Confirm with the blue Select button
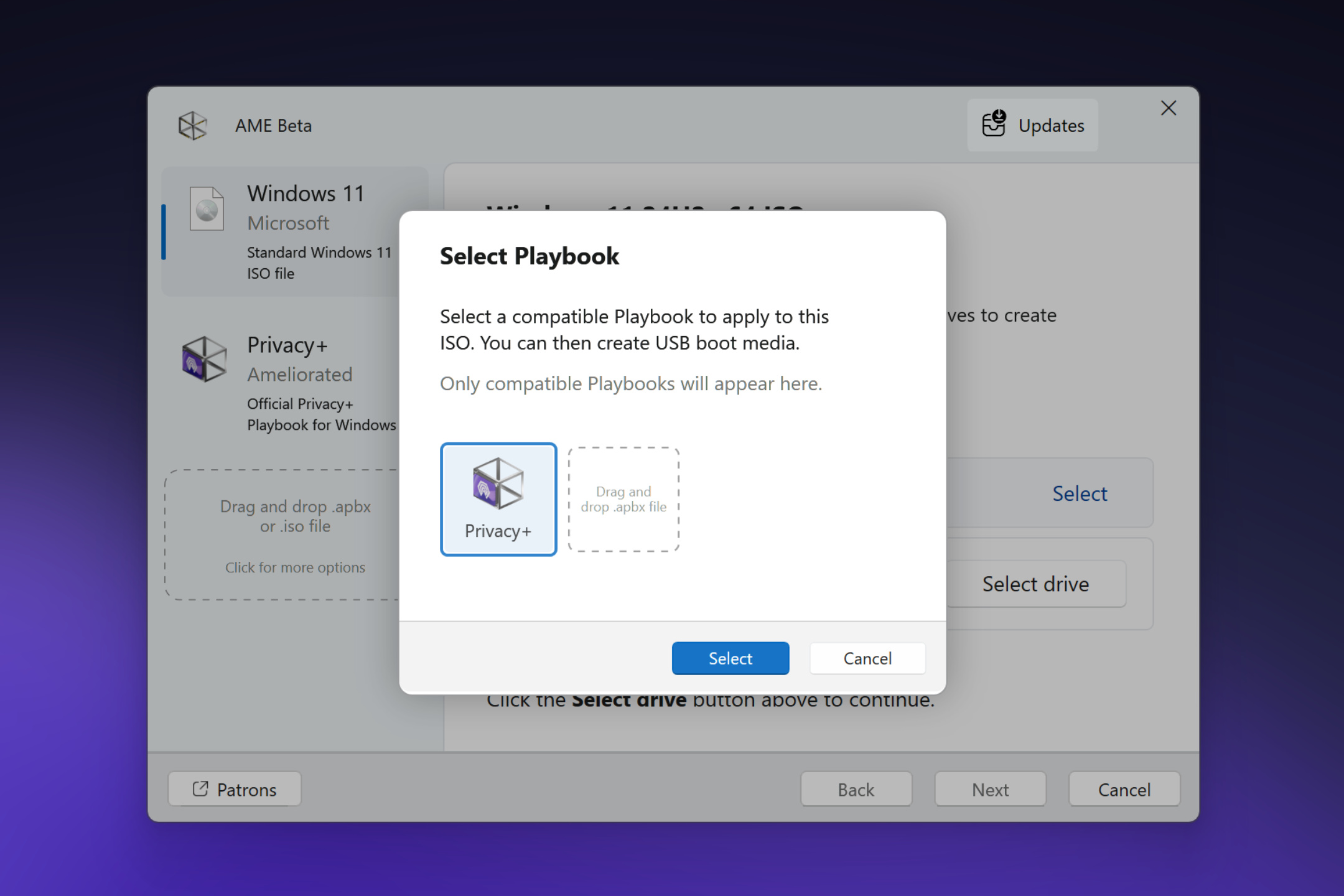Image resolution: width=1344 pixels, height=896 pixels. point(730,658)
